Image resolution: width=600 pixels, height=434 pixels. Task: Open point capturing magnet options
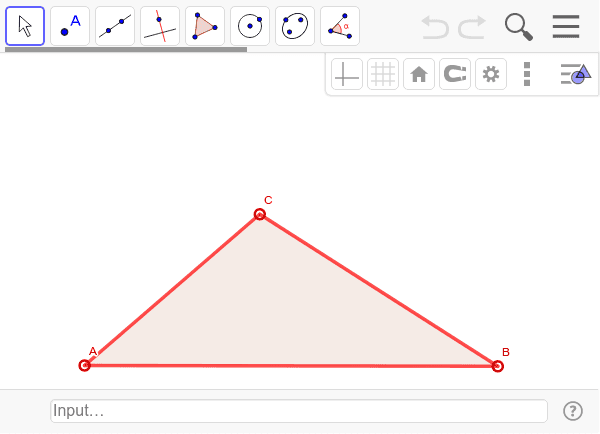click(x=455, y=74)
